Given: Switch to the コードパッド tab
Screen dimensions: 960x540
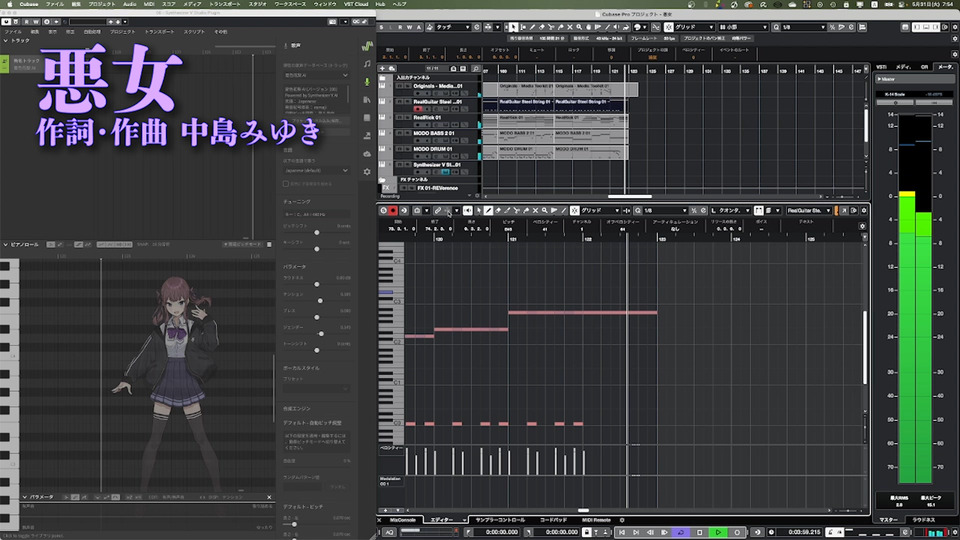Looking at the screenshot, I should pos(553,520).
